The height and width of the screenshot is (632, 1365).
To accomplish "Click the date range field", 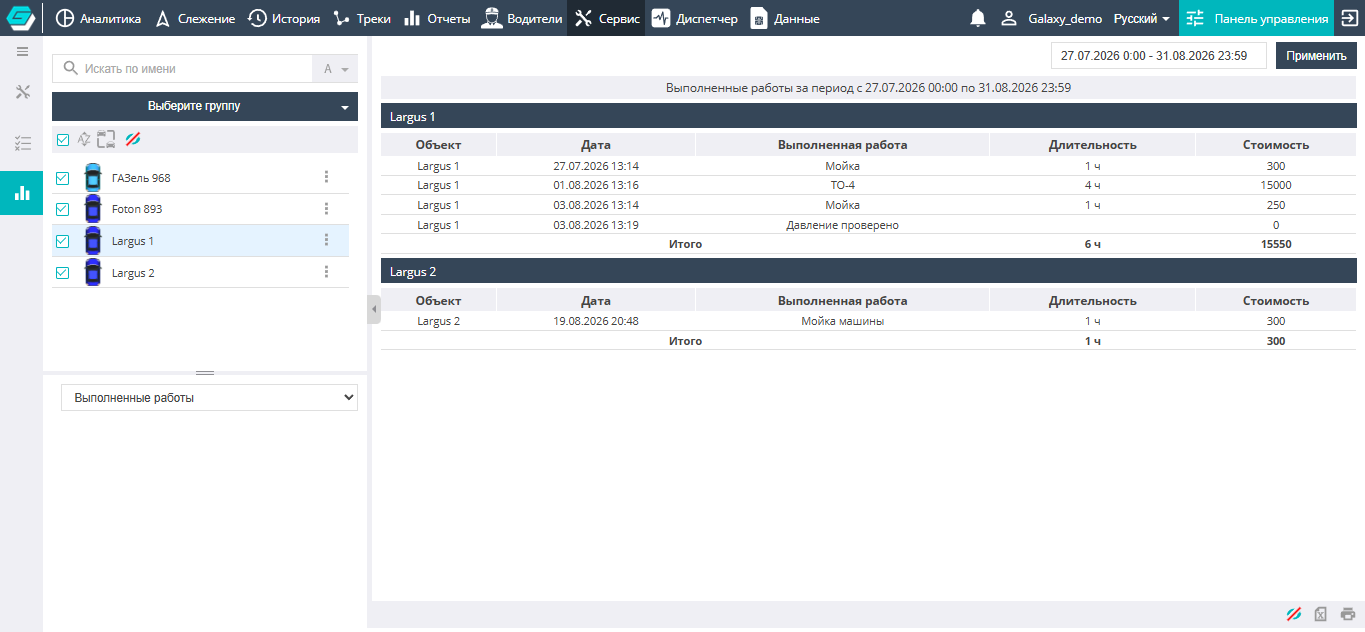I will click(1159, 56).
